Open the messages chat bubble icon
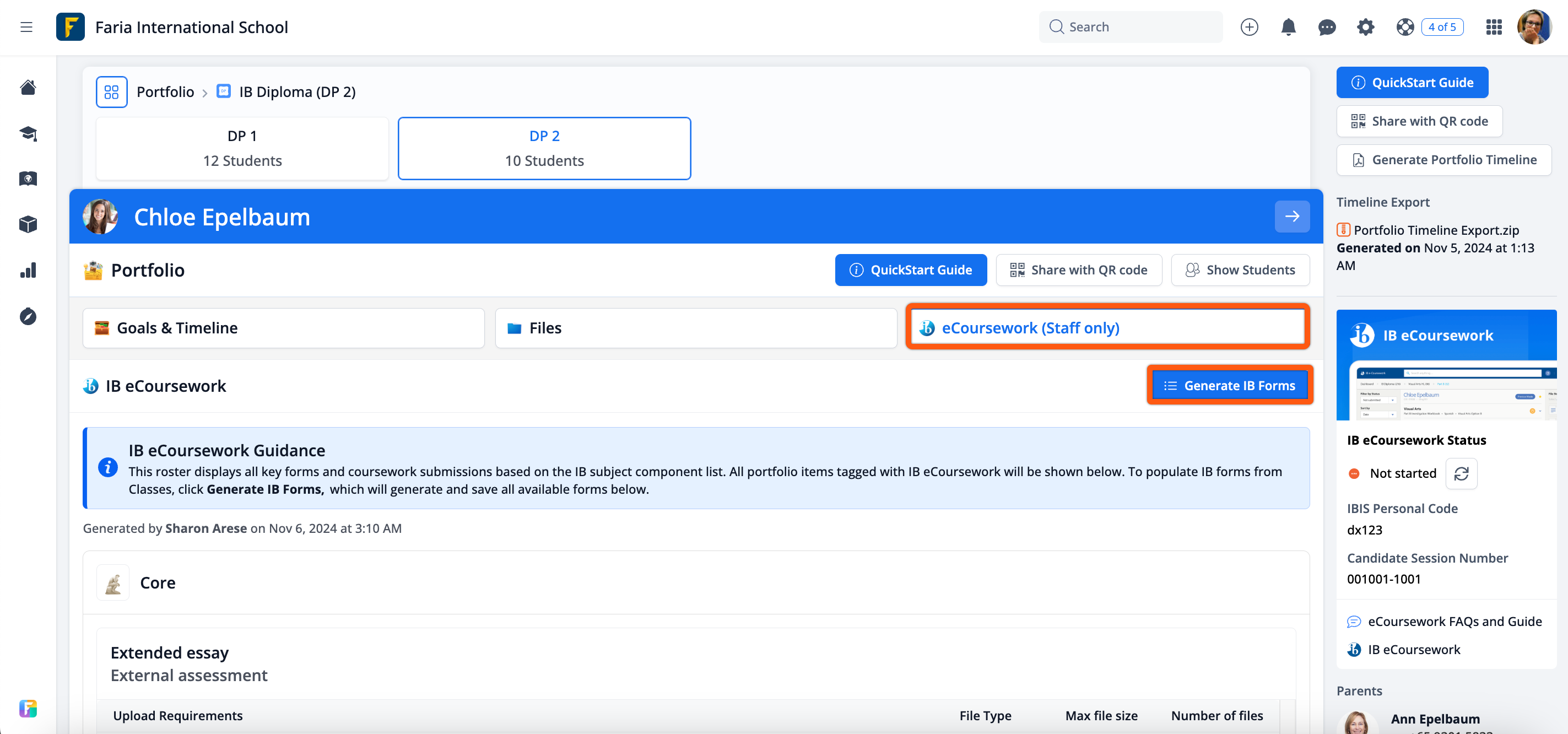This screenshot has height=734, width=1568. (x=1327, y=27)
